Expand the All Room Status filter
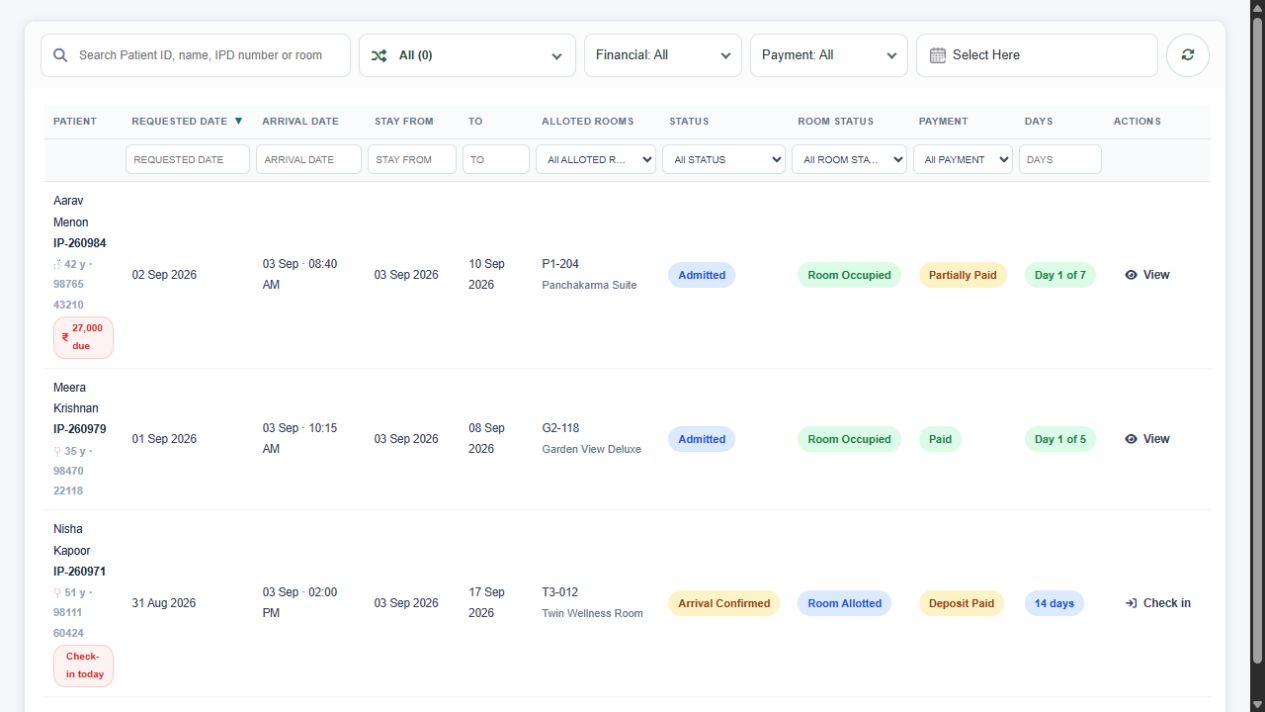1265x712 pixels. click(849, 159)
